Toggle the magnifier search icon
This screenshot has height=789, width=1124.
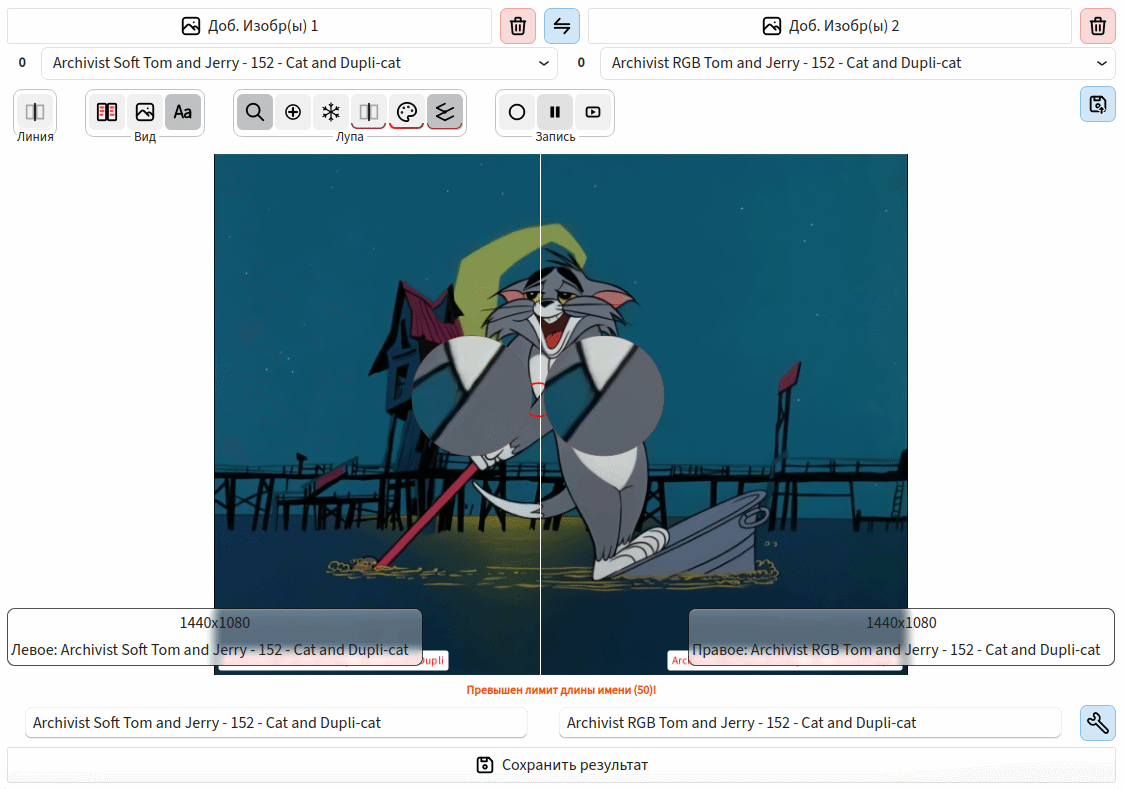254,112
